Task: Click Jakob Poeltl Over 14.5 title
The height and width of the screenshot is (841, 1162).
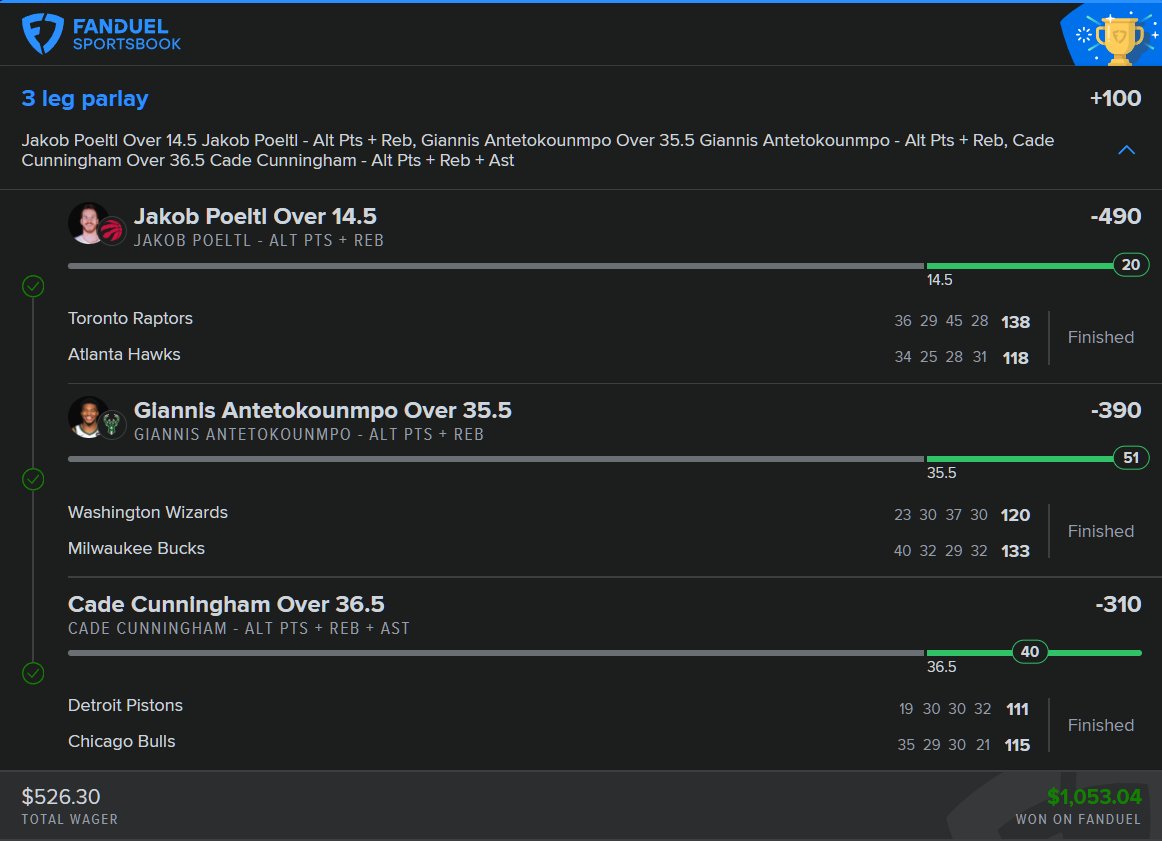Action: click(255, 216)
